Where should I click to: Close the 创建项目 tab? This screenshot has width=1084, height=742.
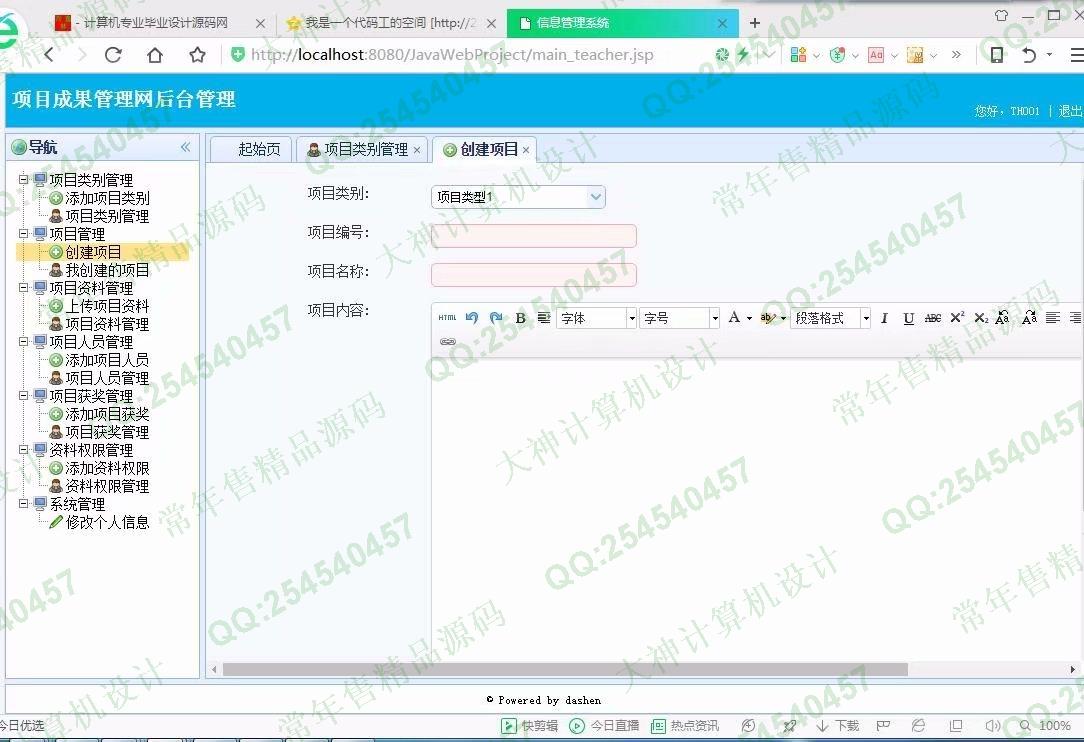point(526,150)
